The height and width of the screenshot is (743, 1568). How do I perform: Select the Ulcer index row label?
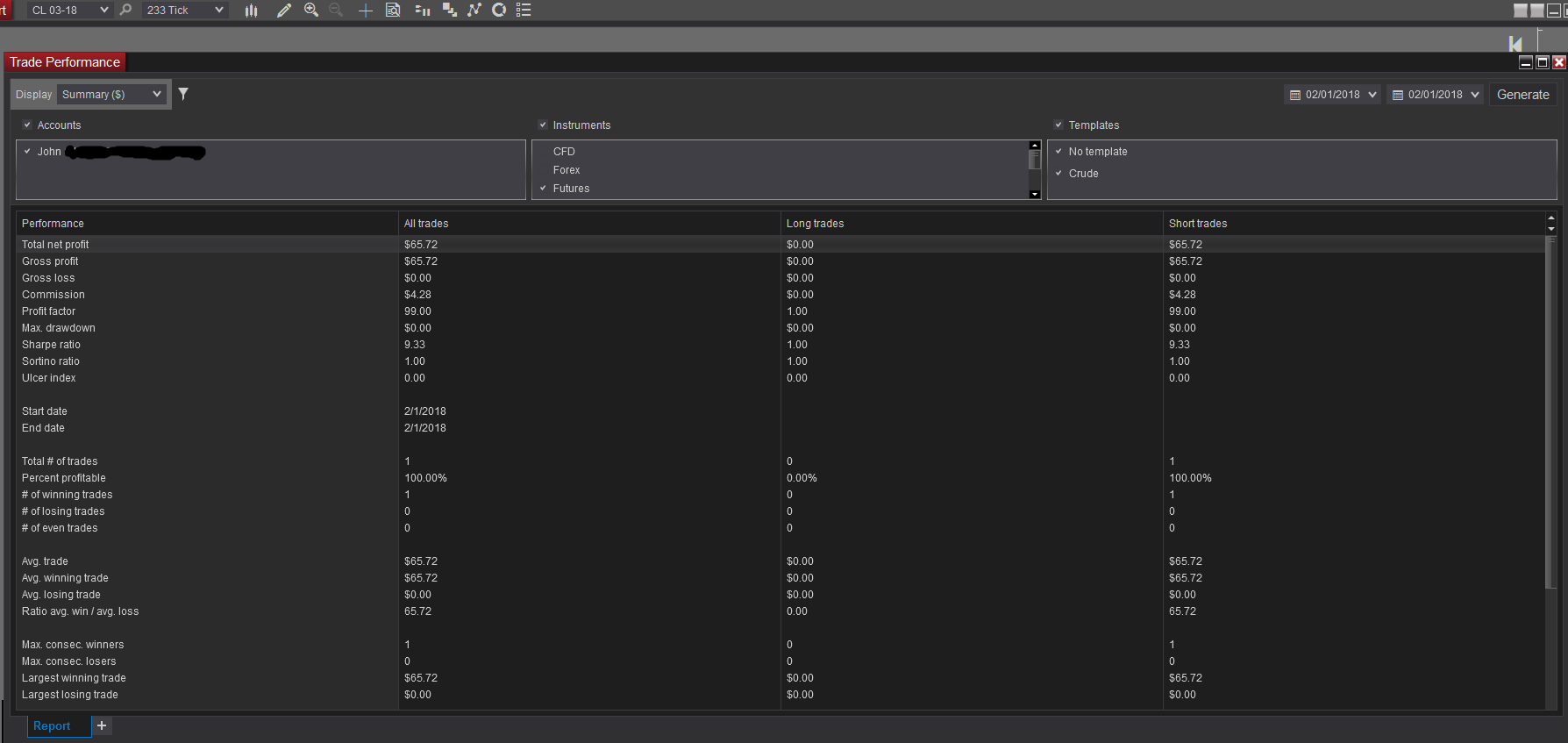tap(49, 378)
